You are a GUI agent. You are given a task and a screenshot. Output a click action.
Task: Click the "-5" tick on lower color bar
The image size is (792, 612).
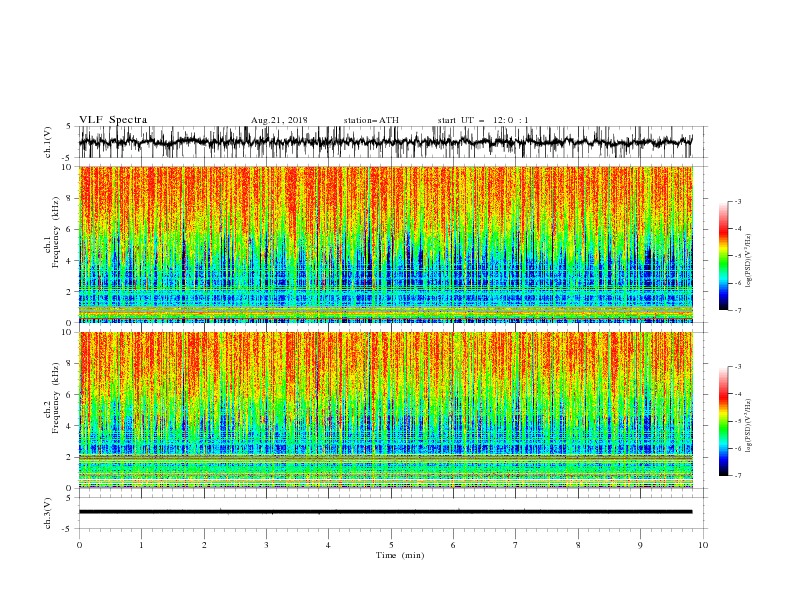(737, 421)
